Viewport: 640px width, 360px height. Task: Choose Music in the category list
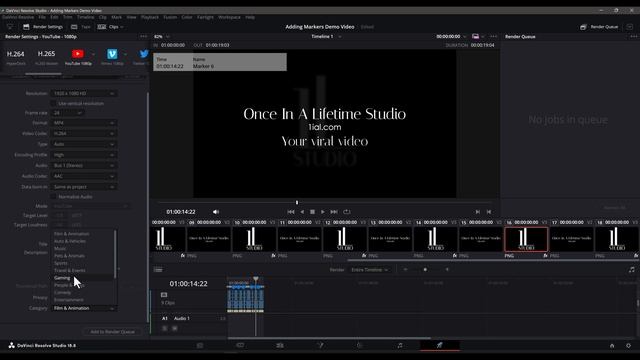pos(83,249)
